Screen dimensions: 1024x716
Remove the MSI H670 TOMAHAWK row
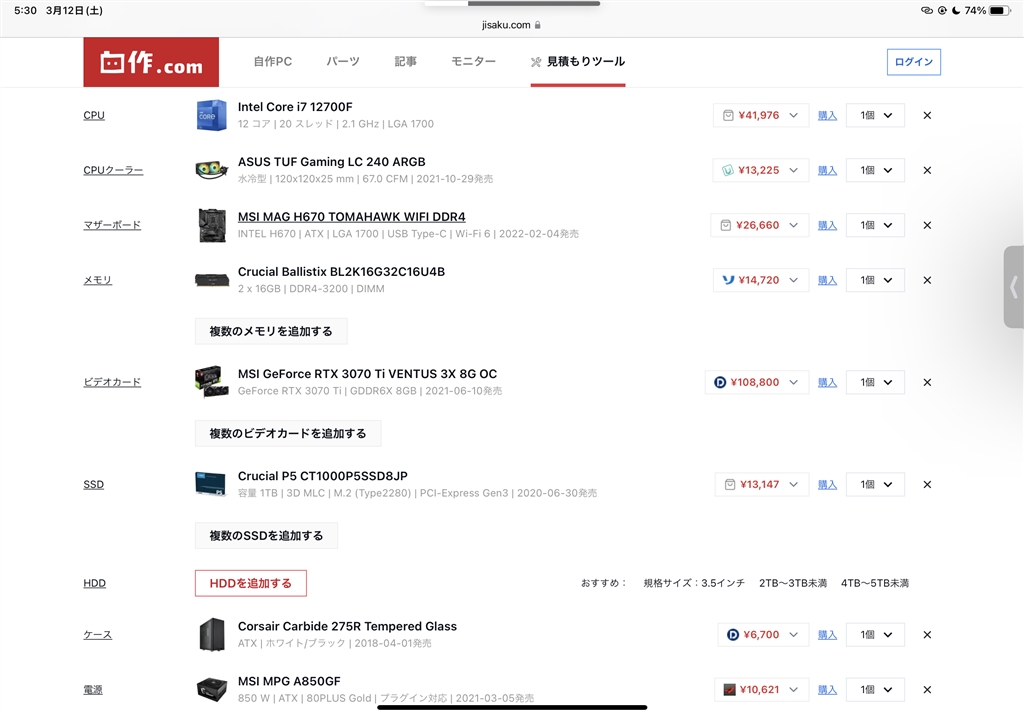[x=927, y=225]
